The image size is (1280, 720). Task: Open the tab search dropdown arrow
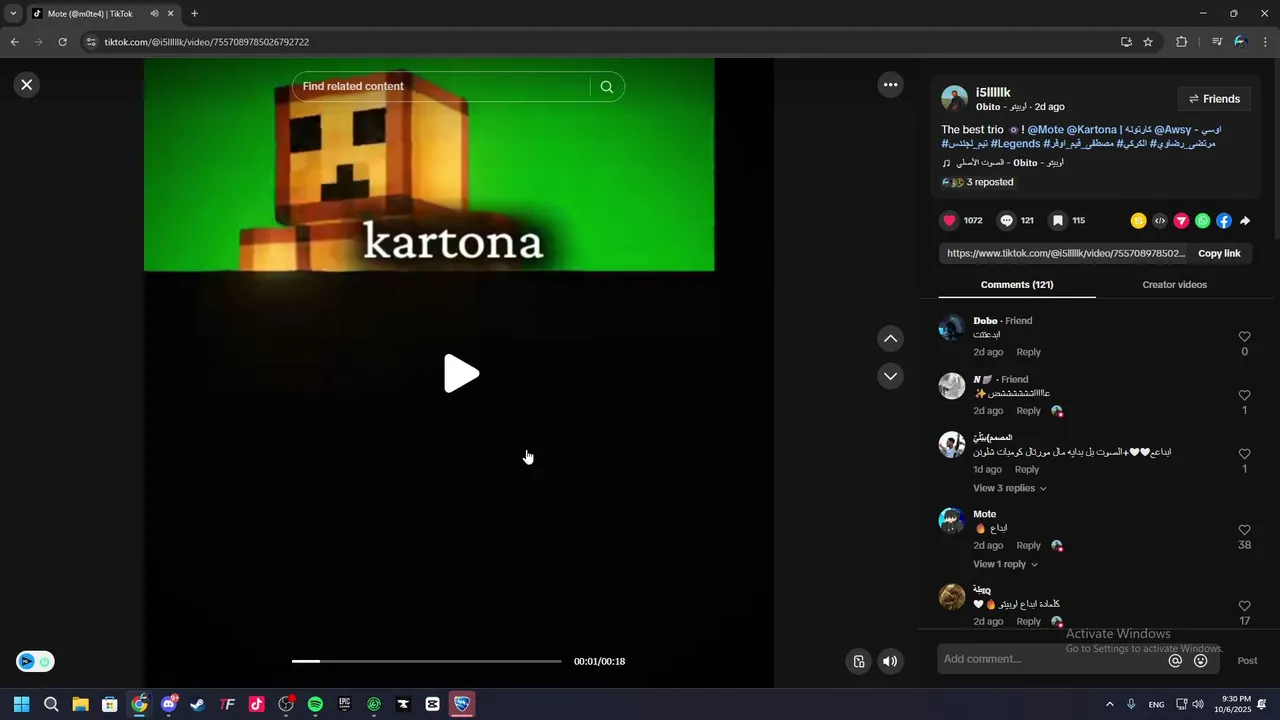click(13, 14)
